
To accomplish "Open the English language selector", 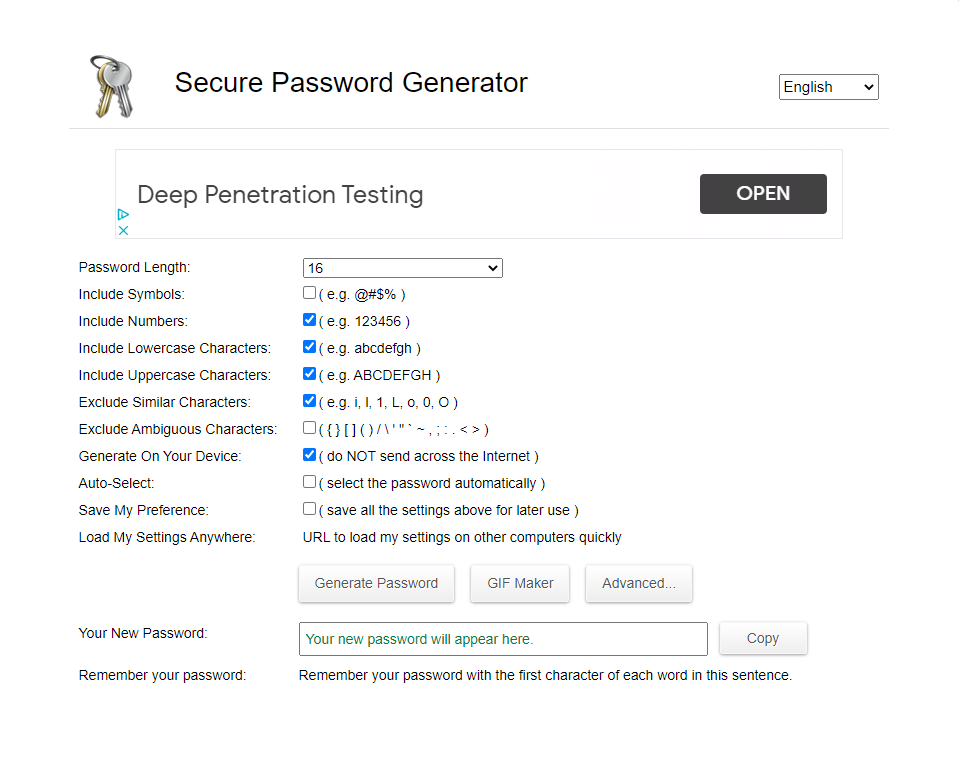I will [828, 87].
